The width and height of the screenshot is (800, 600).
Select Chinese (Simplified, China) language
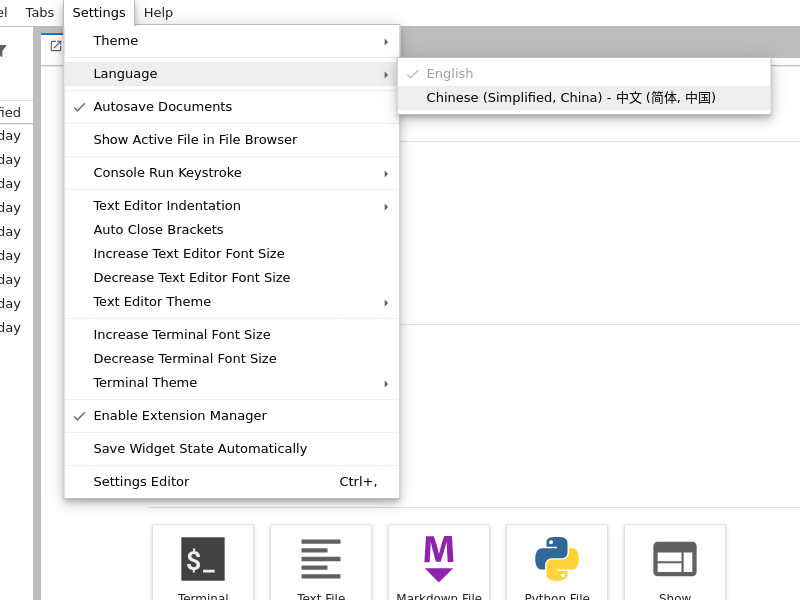click(570, 98)
